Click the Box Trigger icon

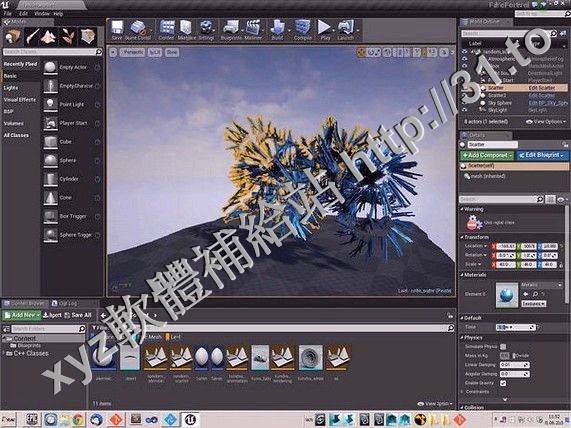[50, 216]
